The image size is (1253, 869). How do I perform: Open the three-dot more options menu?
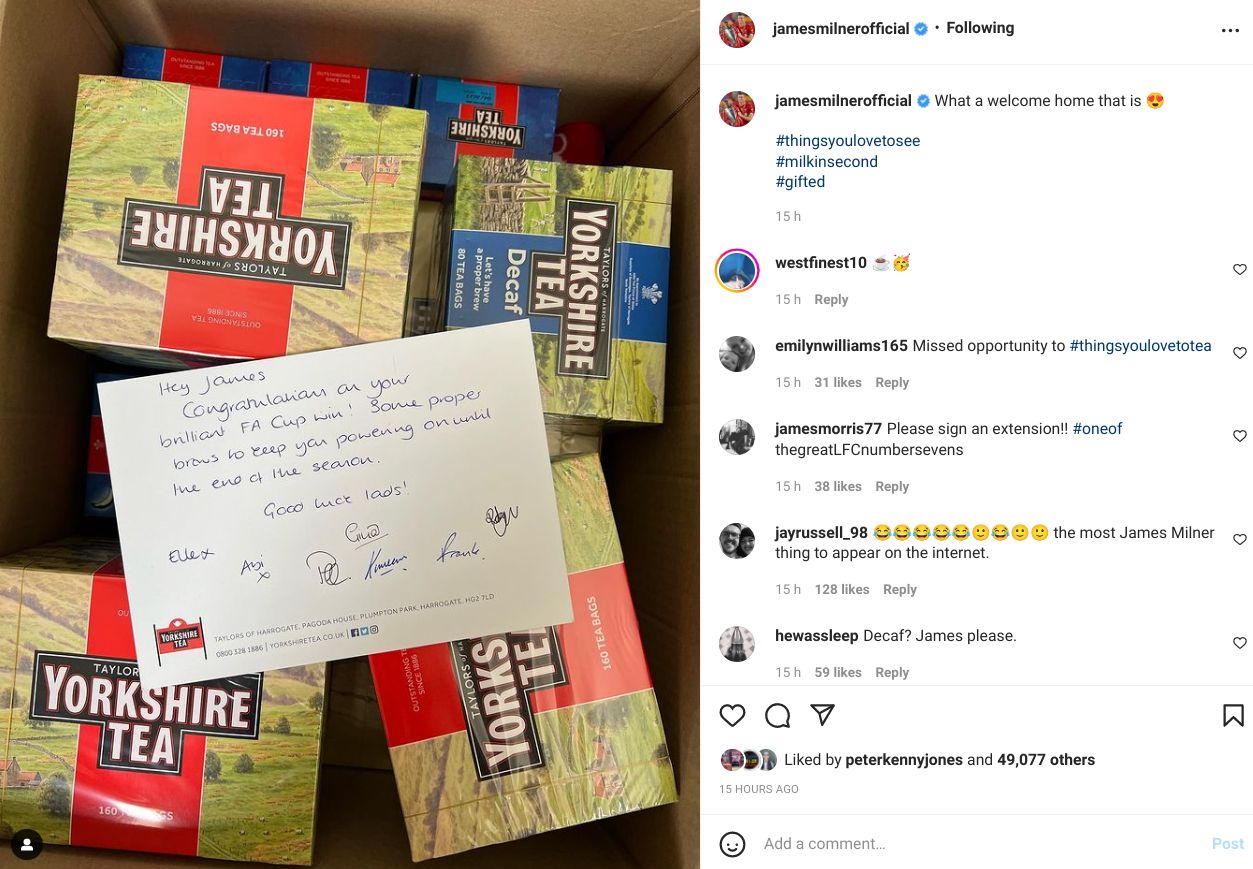1231,31
